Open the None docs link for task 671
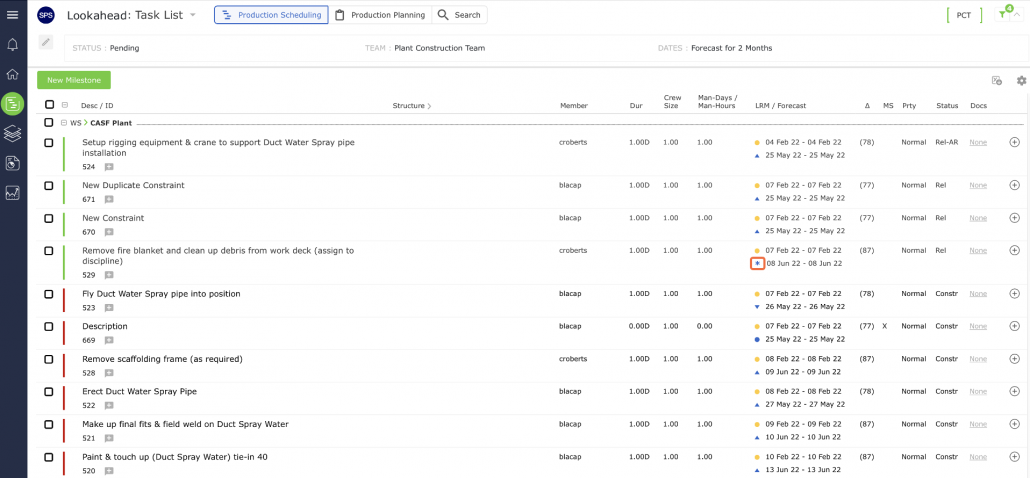 [x=978, y=186]
